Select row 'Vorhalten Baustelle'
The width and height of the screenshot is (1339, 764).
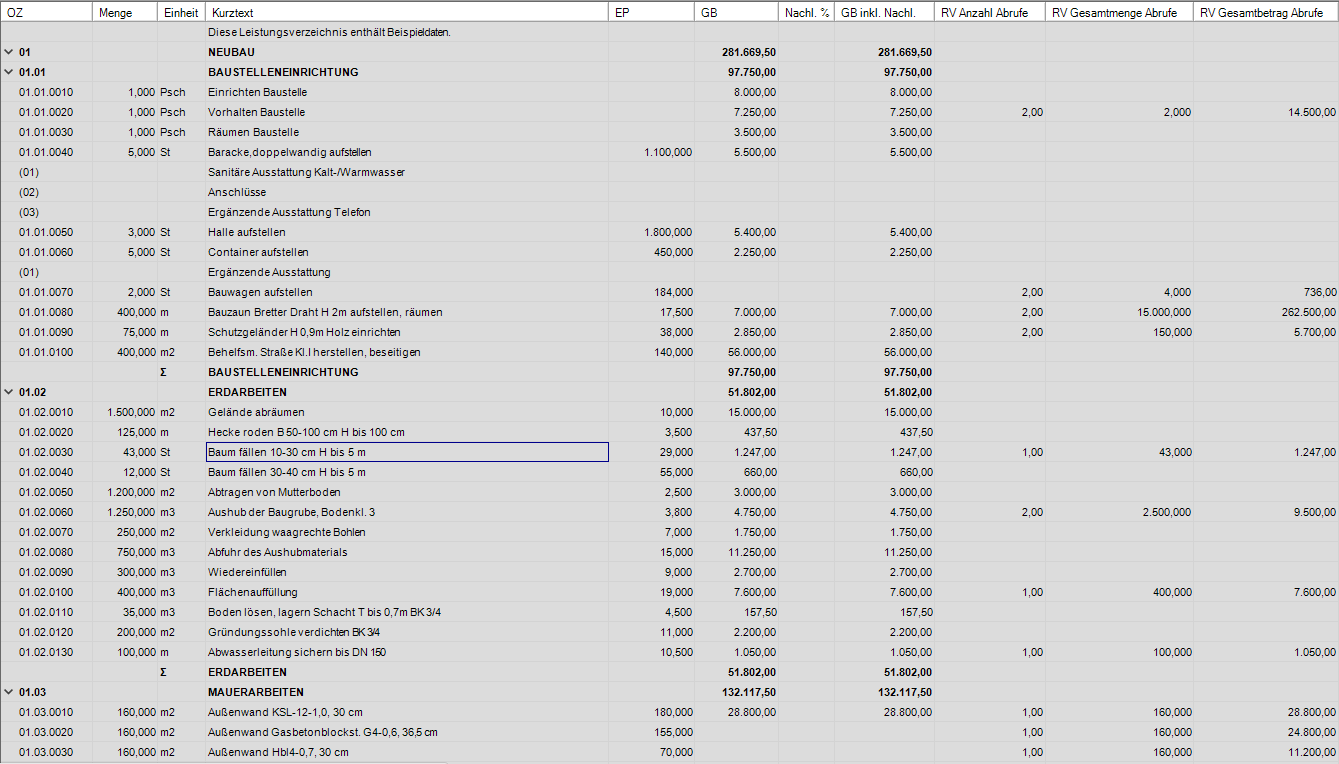point(669,112)
